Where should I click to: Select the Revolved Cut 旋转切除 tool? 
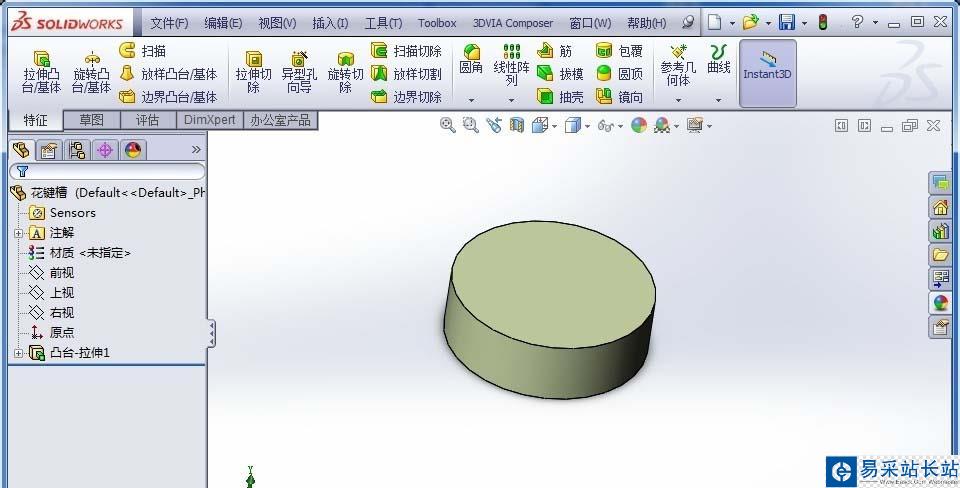click(345, 72)
